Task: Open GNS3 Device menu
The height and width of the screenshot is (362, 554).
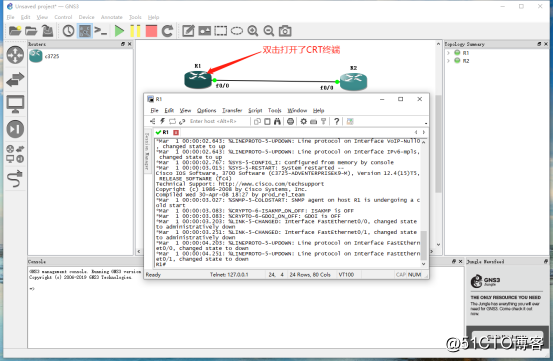Action: pyautogui.click(x=86, y=17)
